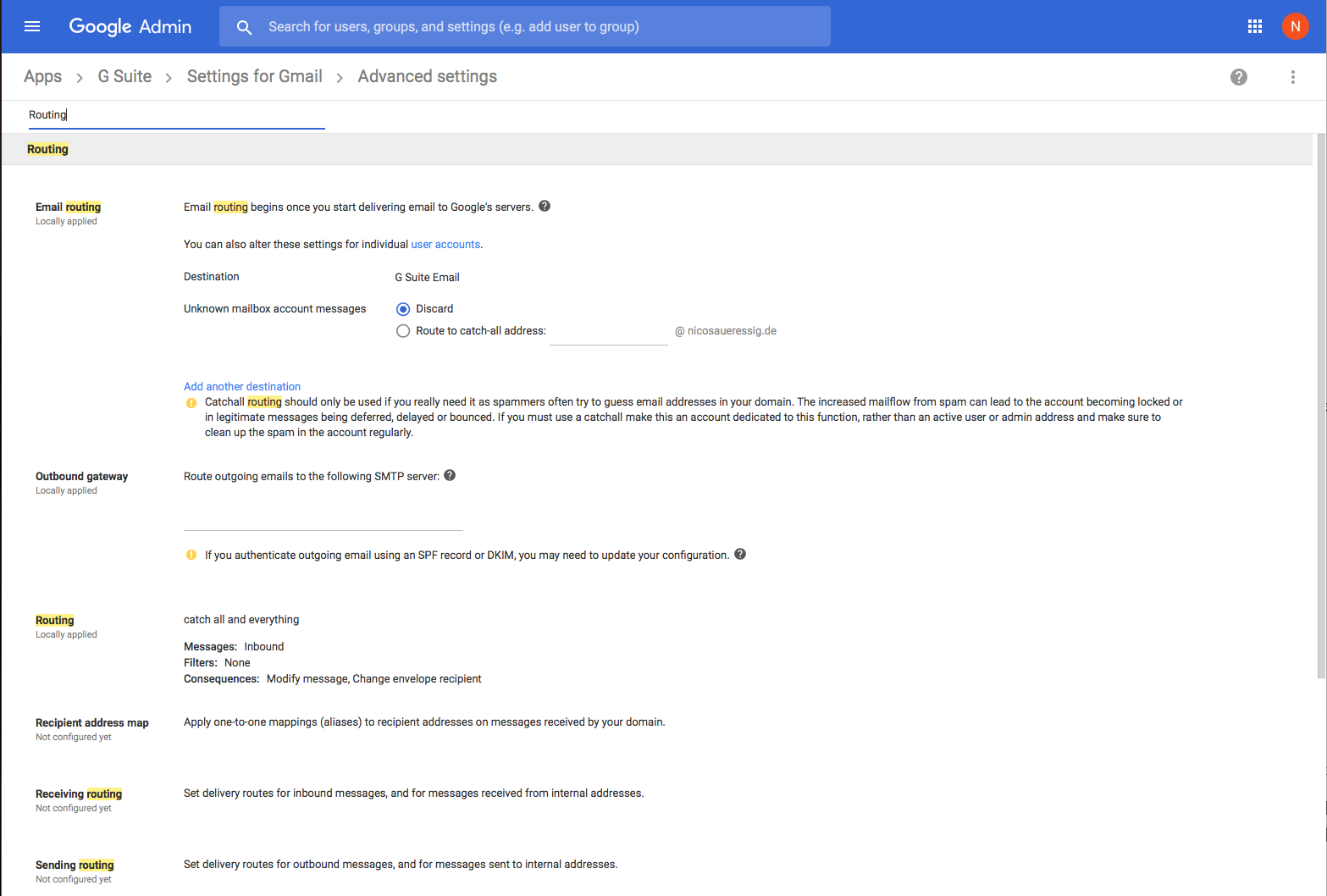Show help for Email routing description
The image size is (1327, 896).
[545, 206]
